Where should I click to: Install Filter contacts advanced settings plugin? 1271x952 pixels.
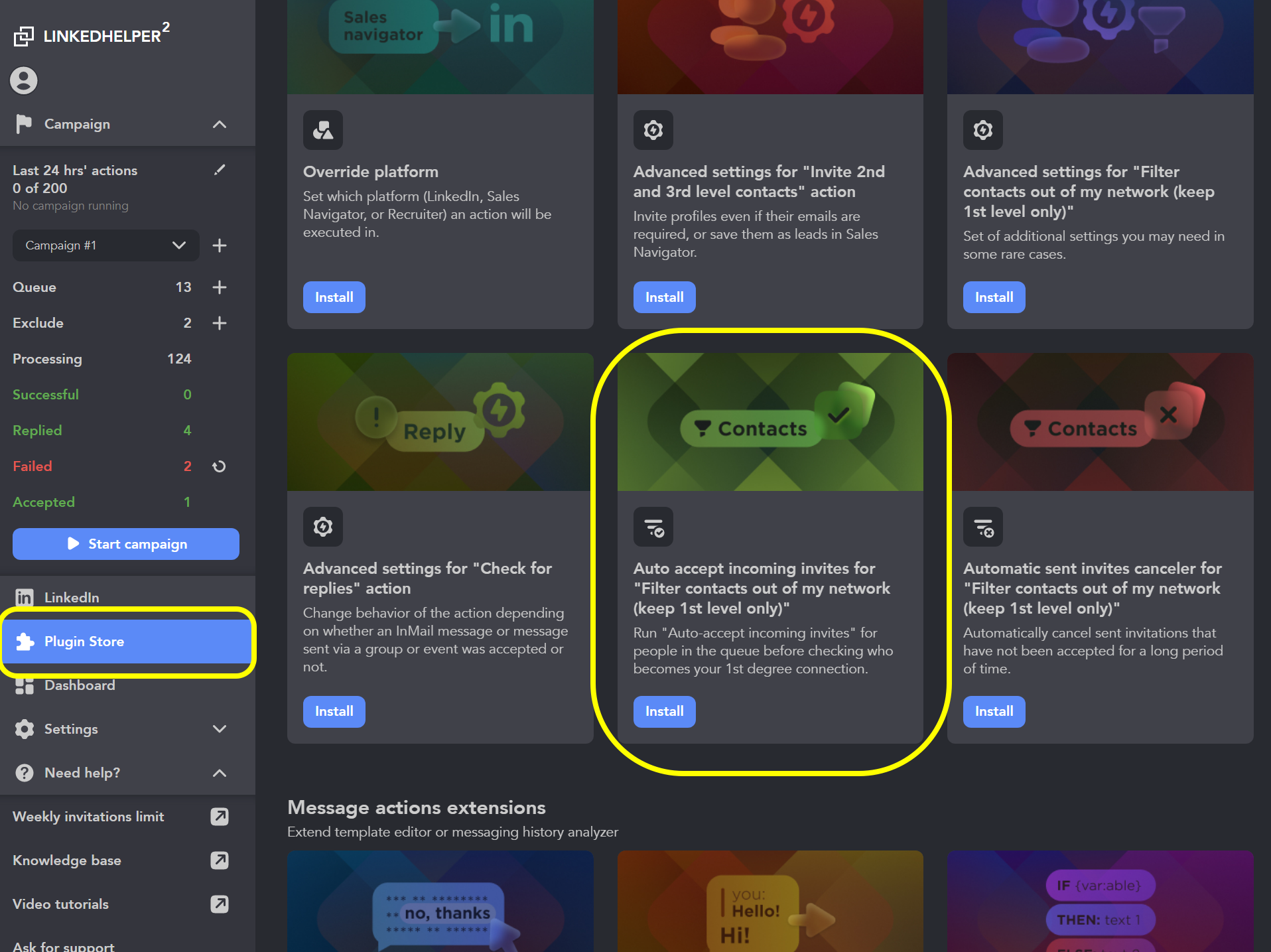point(994,297)
